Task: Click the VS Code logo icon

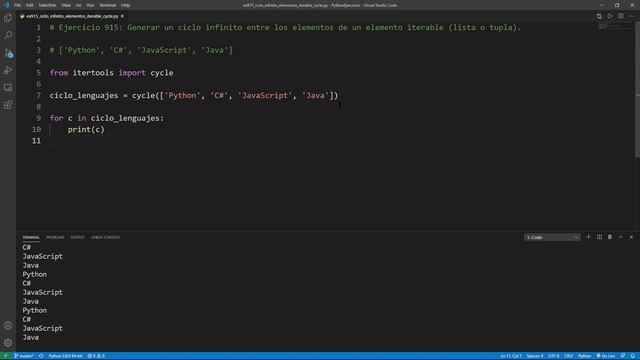Action: click(x=6, y=5)
